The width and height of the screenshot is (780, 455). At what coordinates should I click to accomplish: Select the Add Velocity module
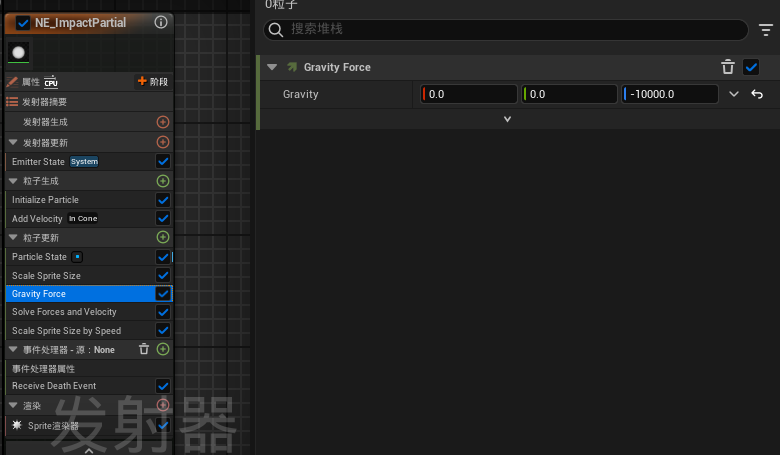pyautogui.click(x=90, y=219)
